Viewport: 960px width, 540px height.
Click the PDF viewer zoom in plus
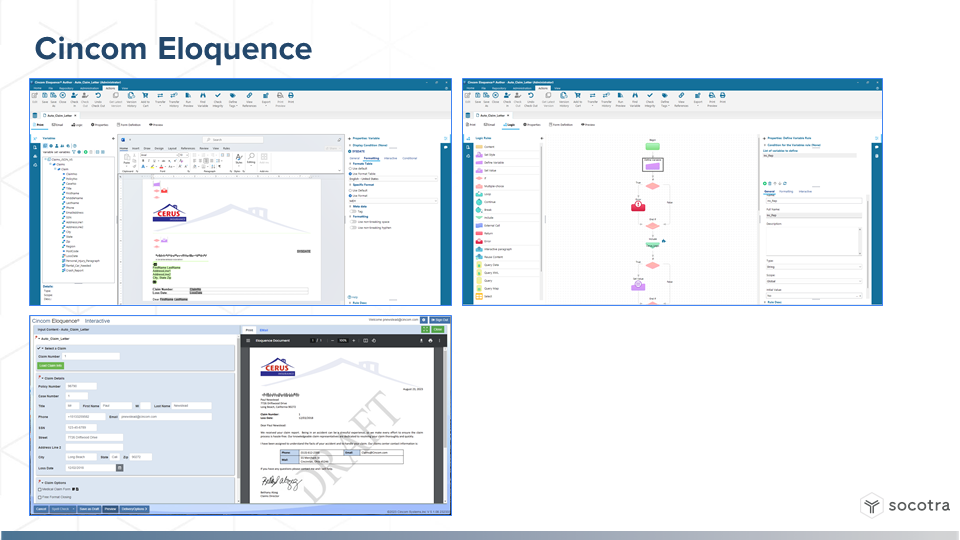[x=353, y=340]
